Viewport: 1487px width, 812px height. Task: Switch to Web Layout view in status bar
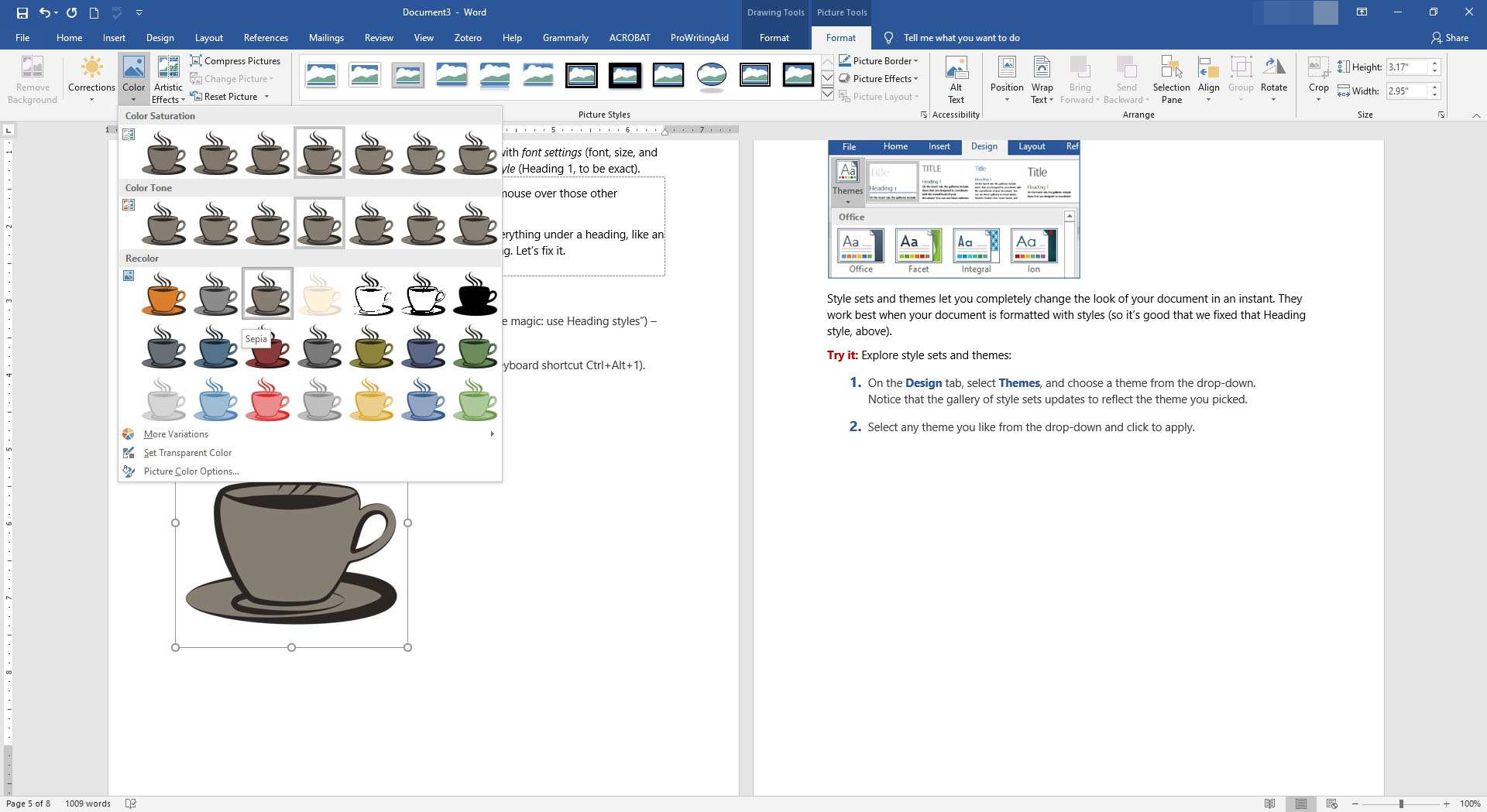(x=1331, y=803)
